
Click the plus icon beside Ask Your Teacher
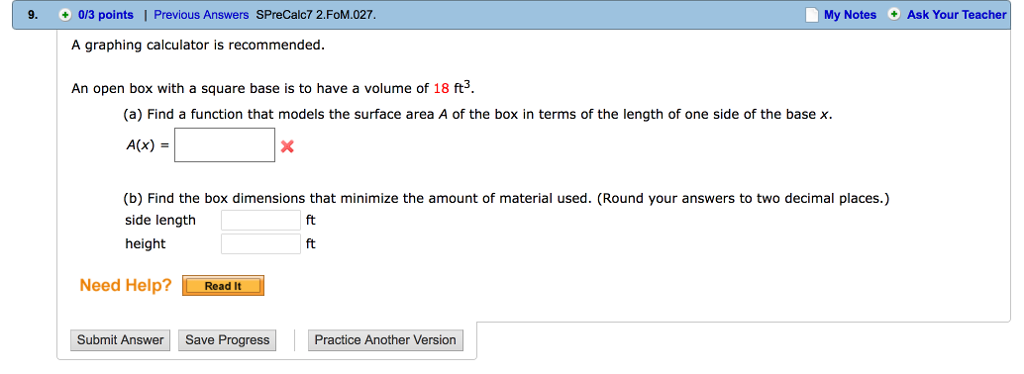pos(894,14)
